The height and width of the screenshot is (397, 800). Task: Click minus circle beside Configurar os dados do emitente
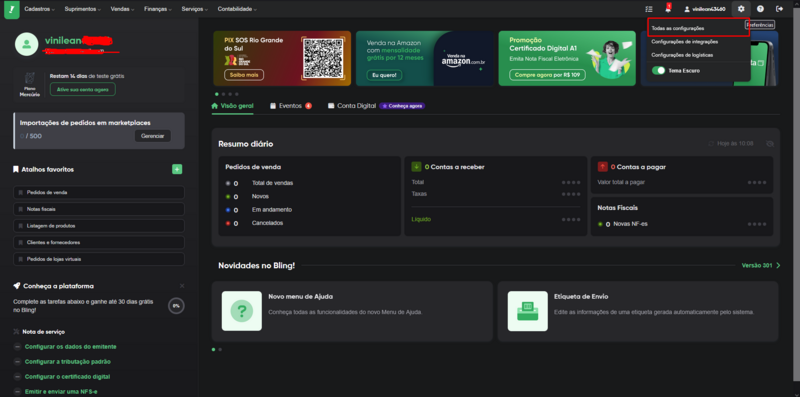point(17,346)
